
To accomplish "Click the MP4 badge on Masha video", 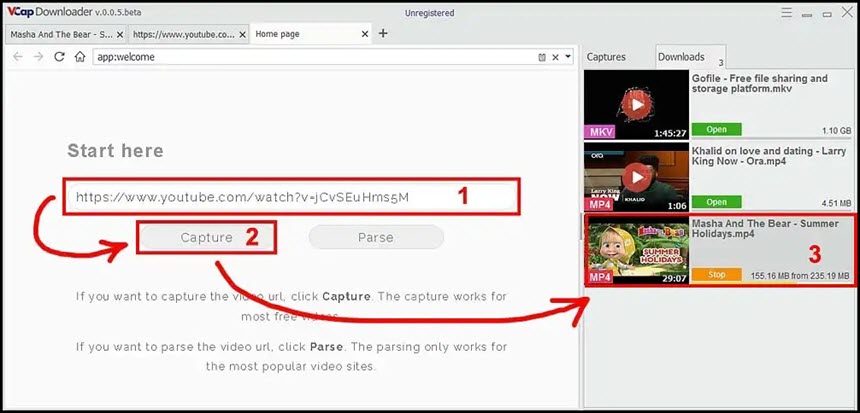I will tap(601, 277).
